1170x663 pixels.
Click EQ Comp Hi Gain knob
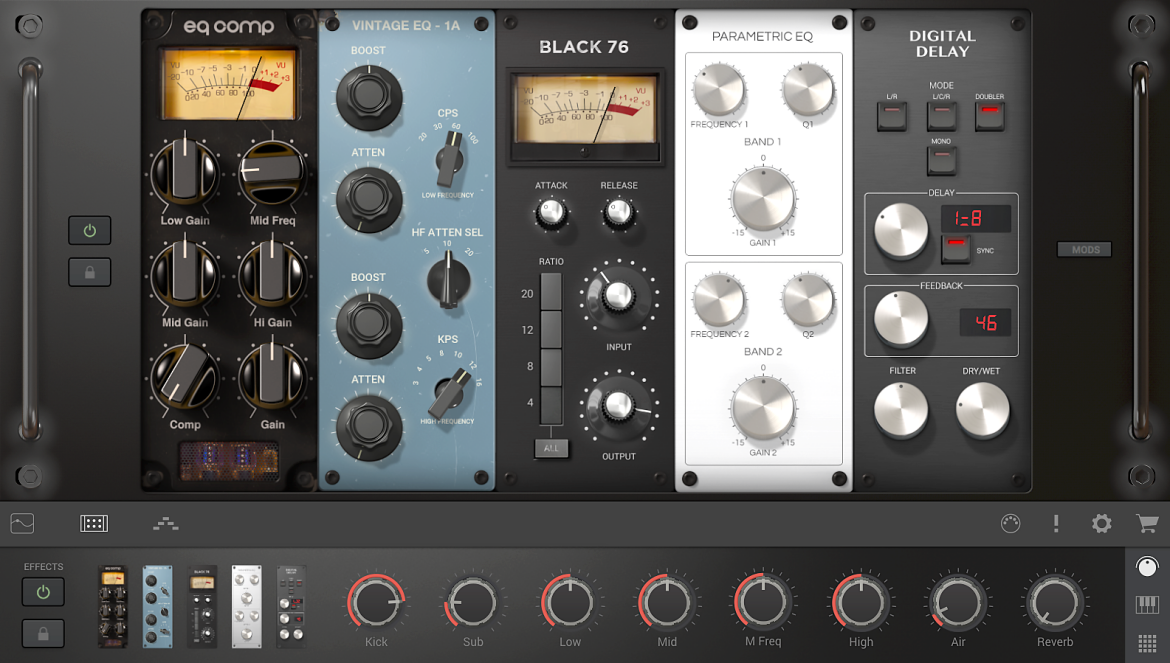tap(272, 274)
